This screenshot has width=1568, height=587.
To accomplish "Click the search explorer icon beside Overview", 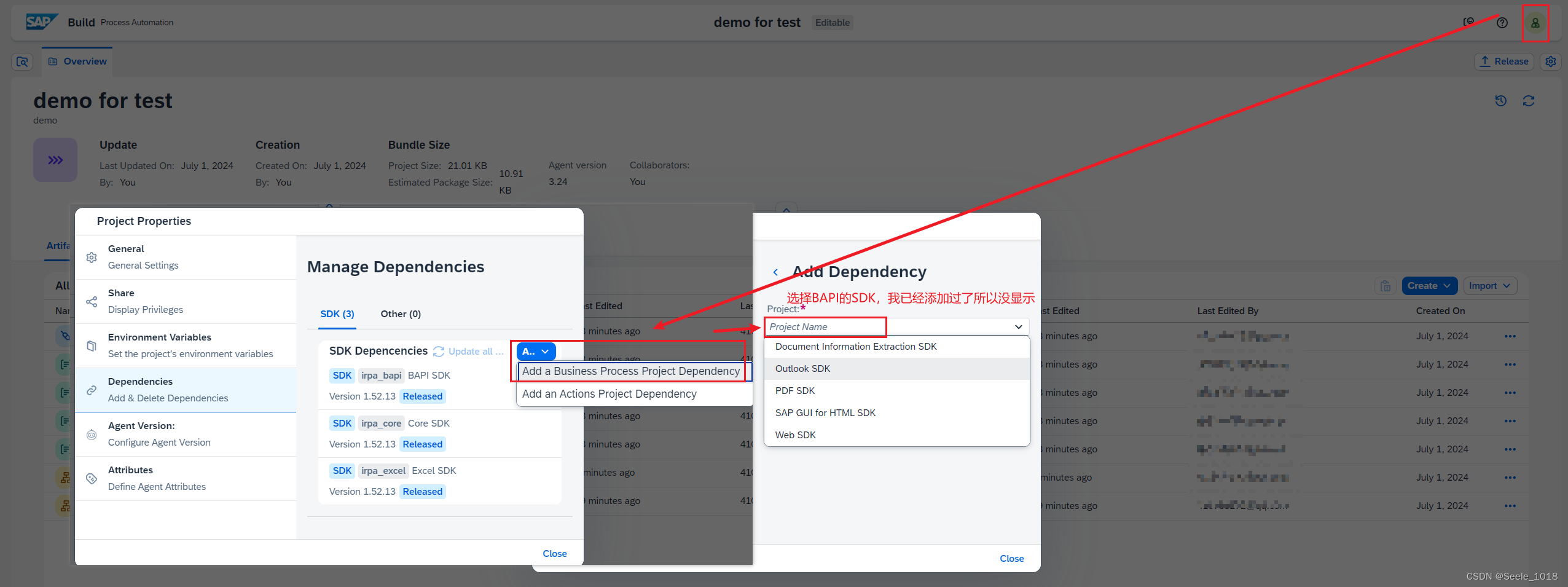I will tap(22, 61).
